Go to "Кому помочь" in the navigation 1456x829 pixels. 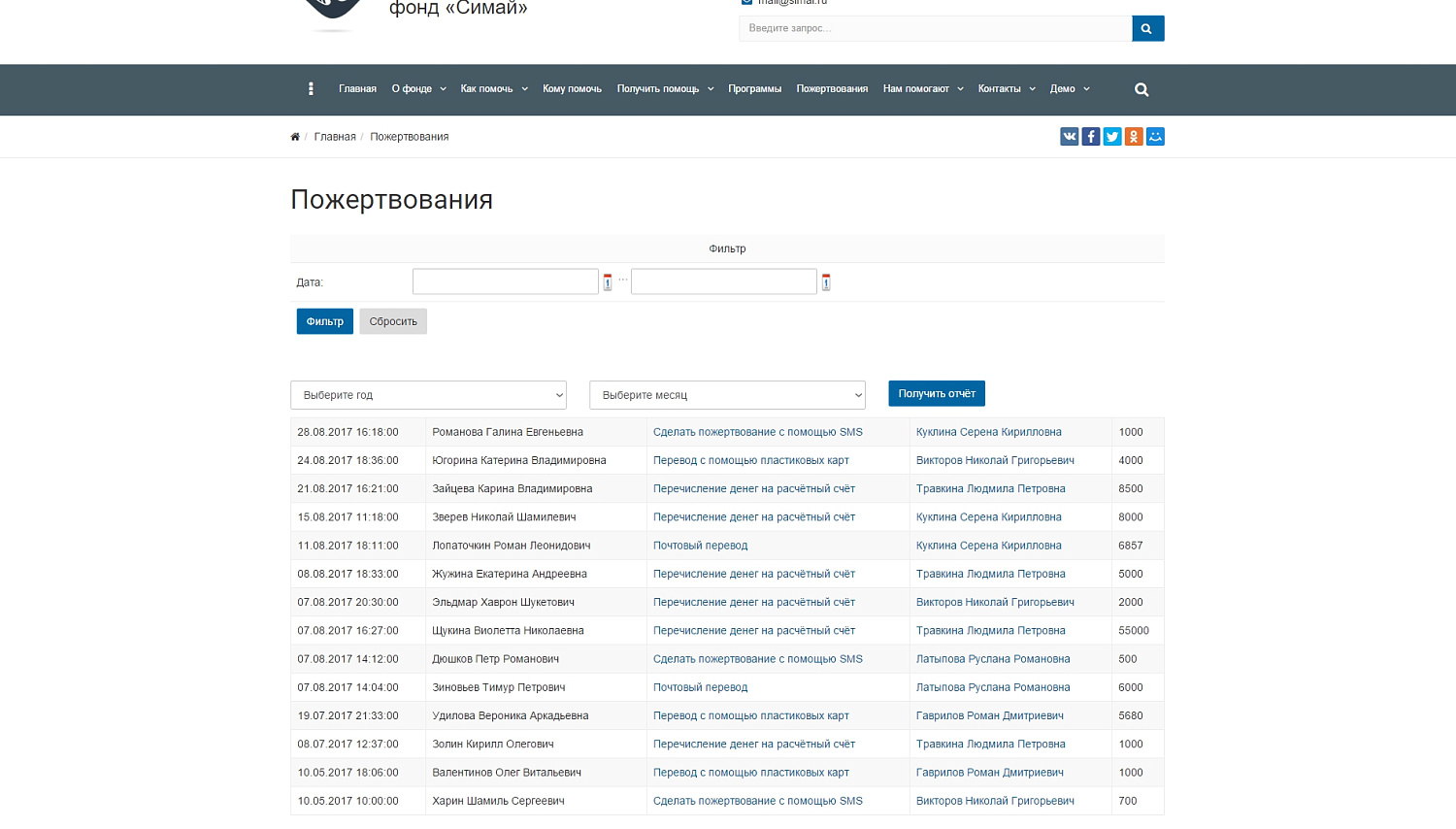tap(572, 89)
